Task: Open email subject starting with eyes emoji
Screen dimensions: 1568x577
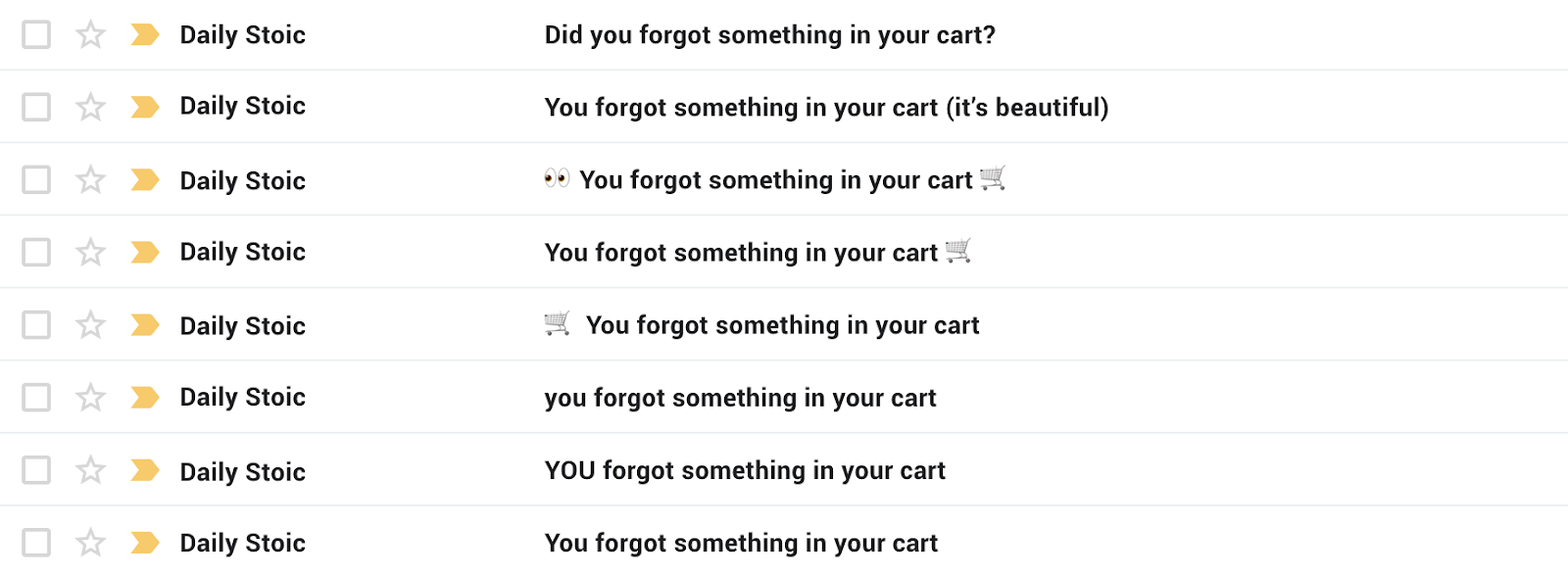Action: point(775,179)
